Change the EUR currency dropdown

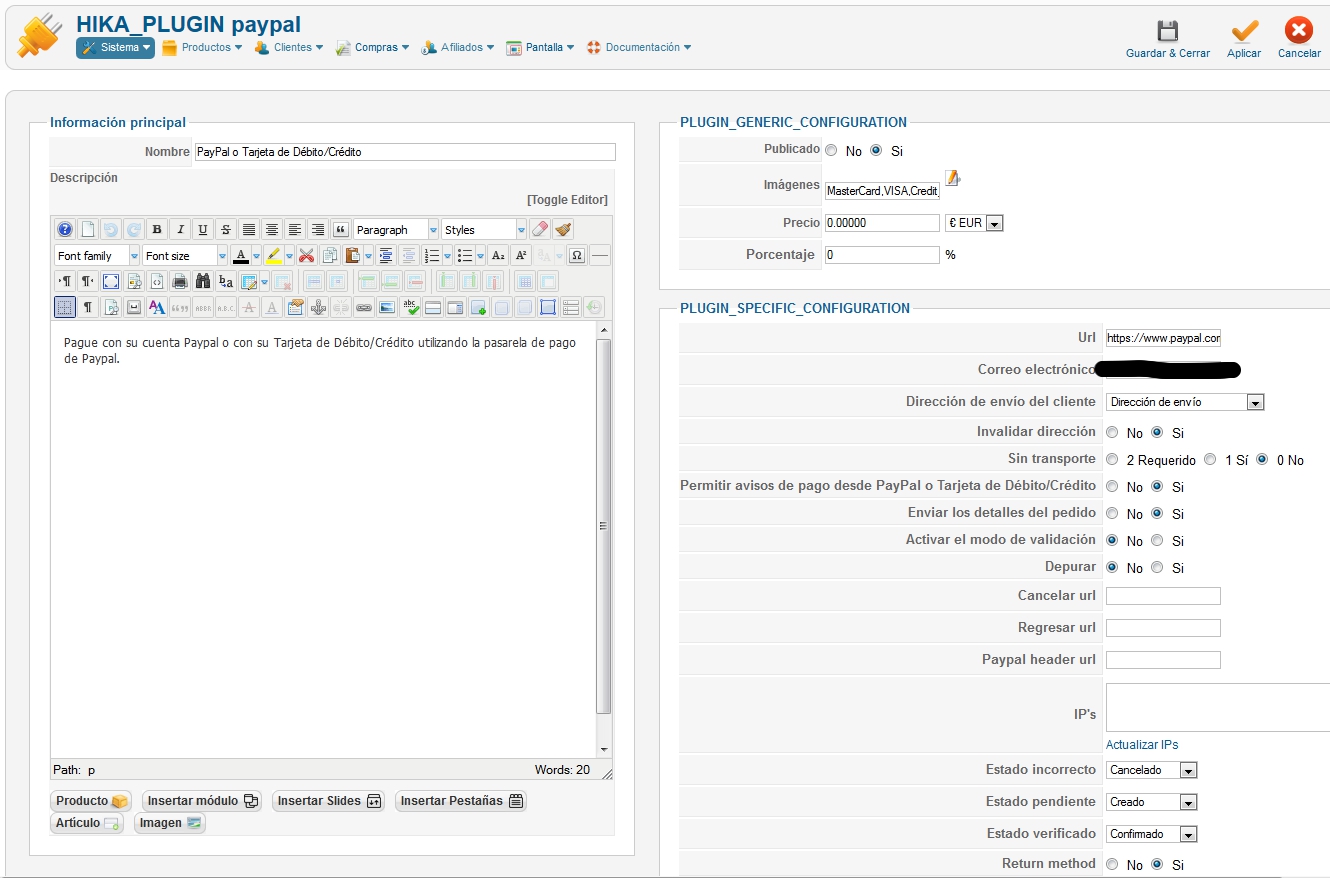pyautogui.click(x=974, y=223)
